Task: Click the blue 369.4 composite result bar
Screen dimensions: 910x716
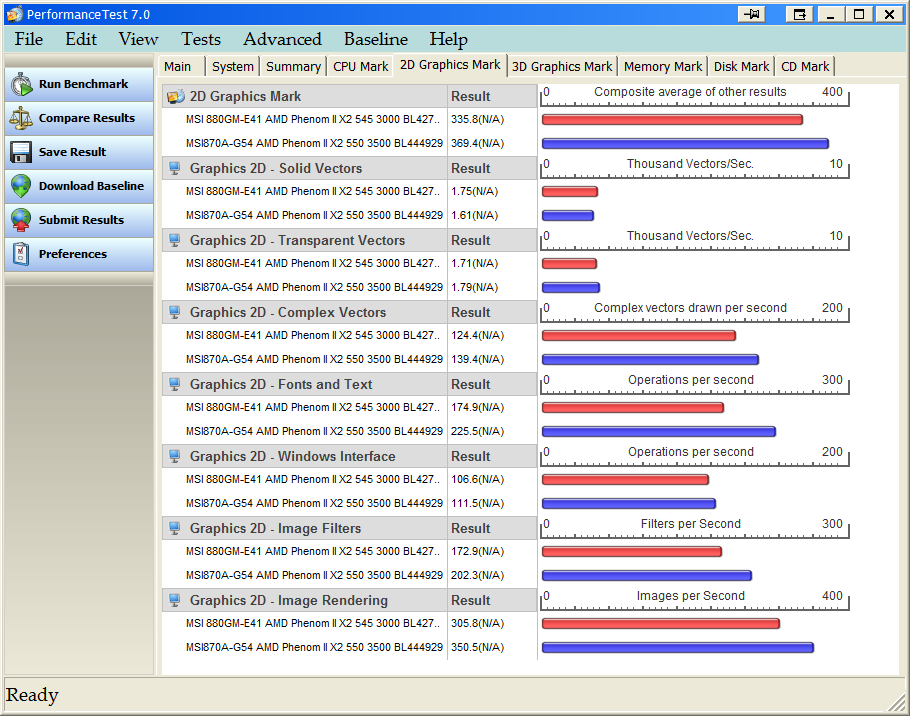Action: pyautogui.click(x=685, y=143)
